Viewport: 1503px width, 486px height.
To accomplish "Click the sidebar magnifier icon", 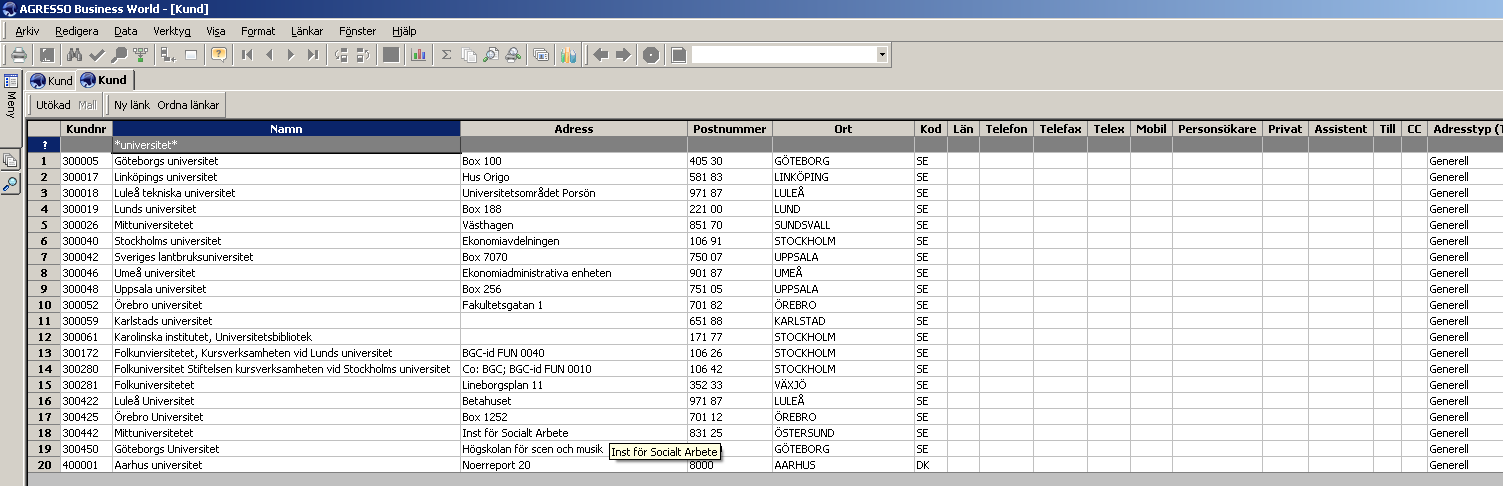I will click(11, 183).
